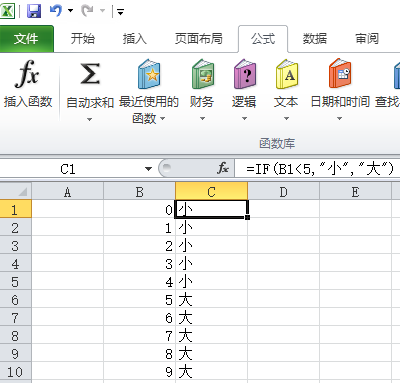Image resolution: width=400 pixels, height=383 pixels.
Task: Select row 1 header
Action: pyautogui.click(x=16, y=209)
